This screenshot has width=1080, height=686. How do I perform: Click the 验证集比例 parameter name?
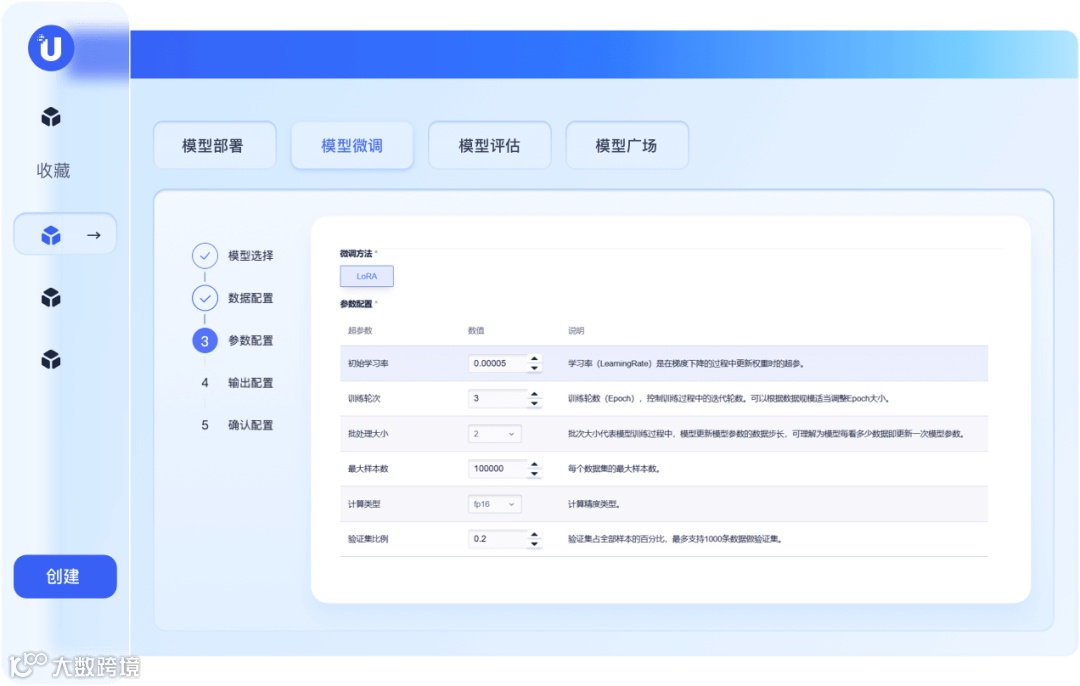point(368,539)
